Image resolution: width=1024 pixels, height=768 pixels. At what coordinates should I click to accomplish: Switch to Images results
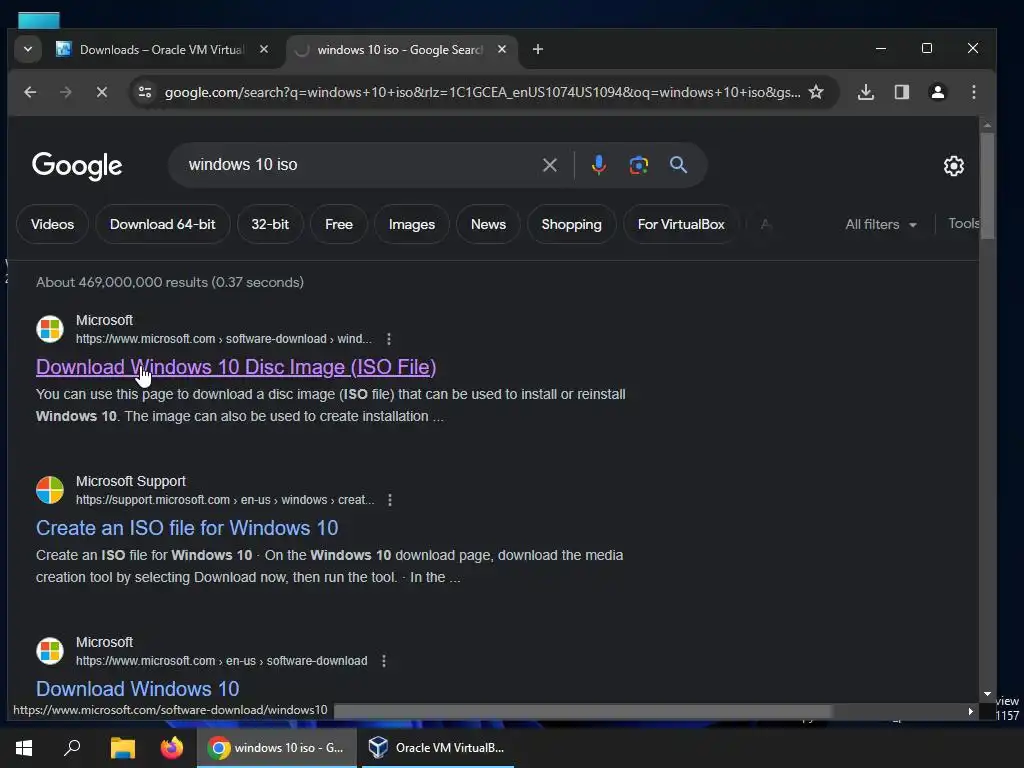[411, 224]
